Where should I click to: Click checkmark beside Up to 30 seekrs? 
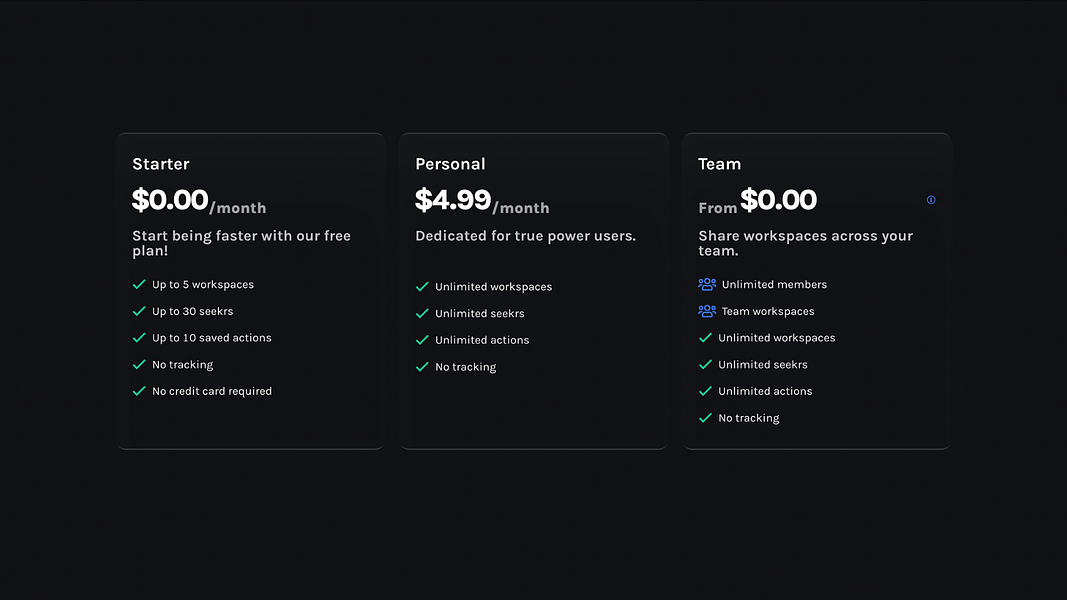click(x=139, y=311)
